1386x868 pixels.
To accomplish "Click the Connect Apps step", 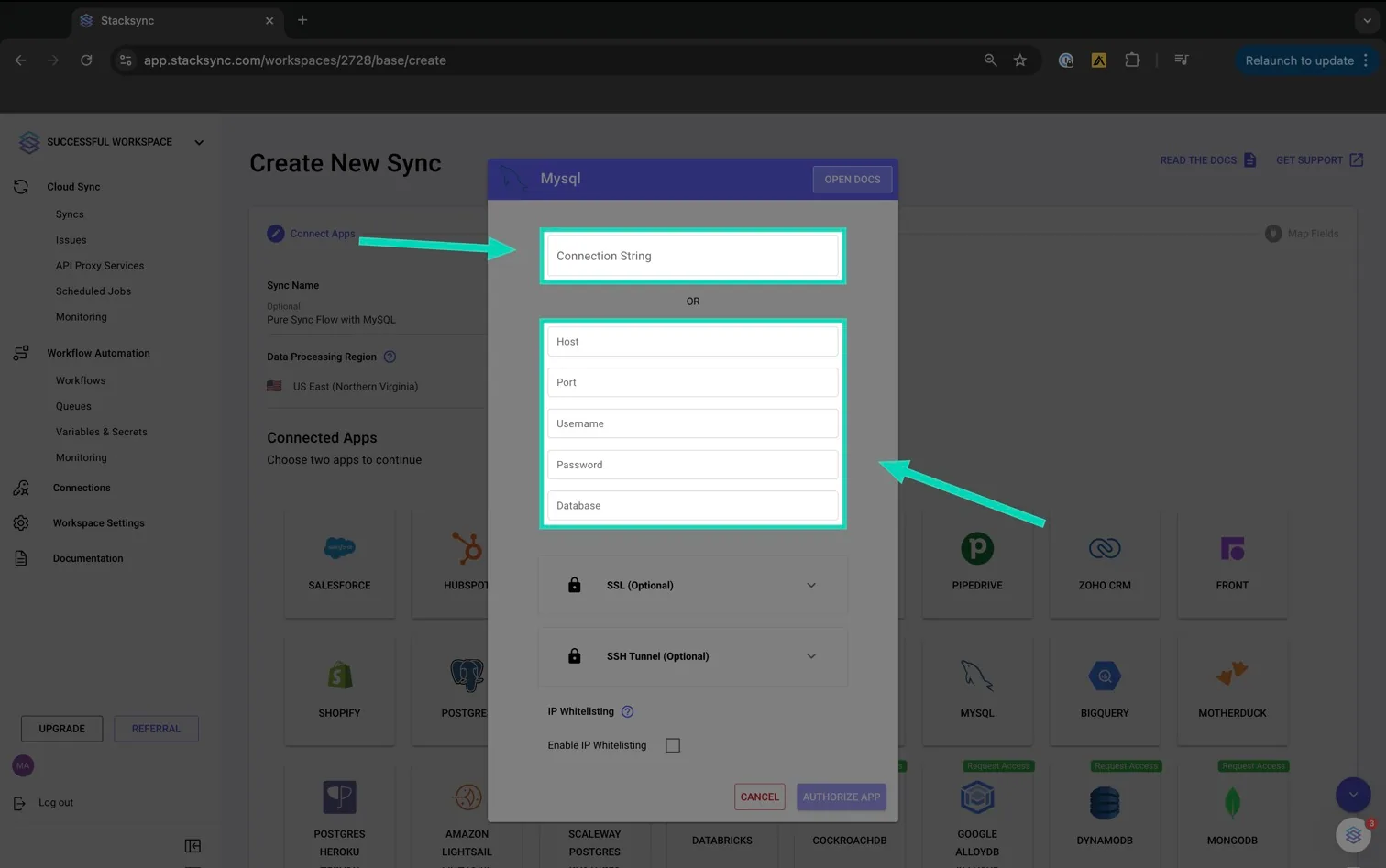I will pyautogui.click(x=312, y=234).
